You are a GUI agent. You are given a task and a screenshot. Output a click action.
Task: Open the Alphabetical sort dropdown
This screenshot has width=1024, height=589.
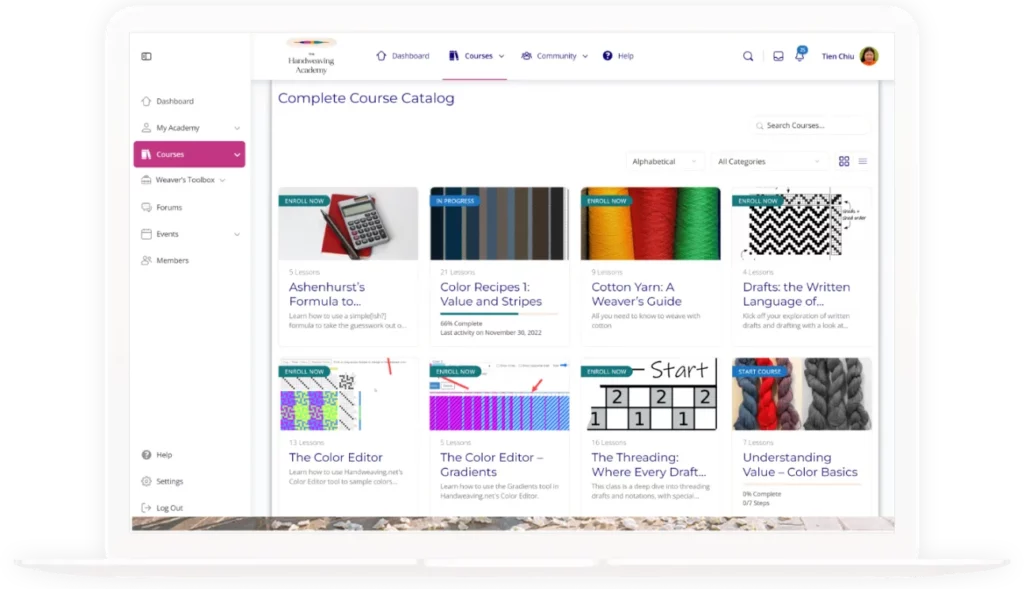(x=665, y=161)
